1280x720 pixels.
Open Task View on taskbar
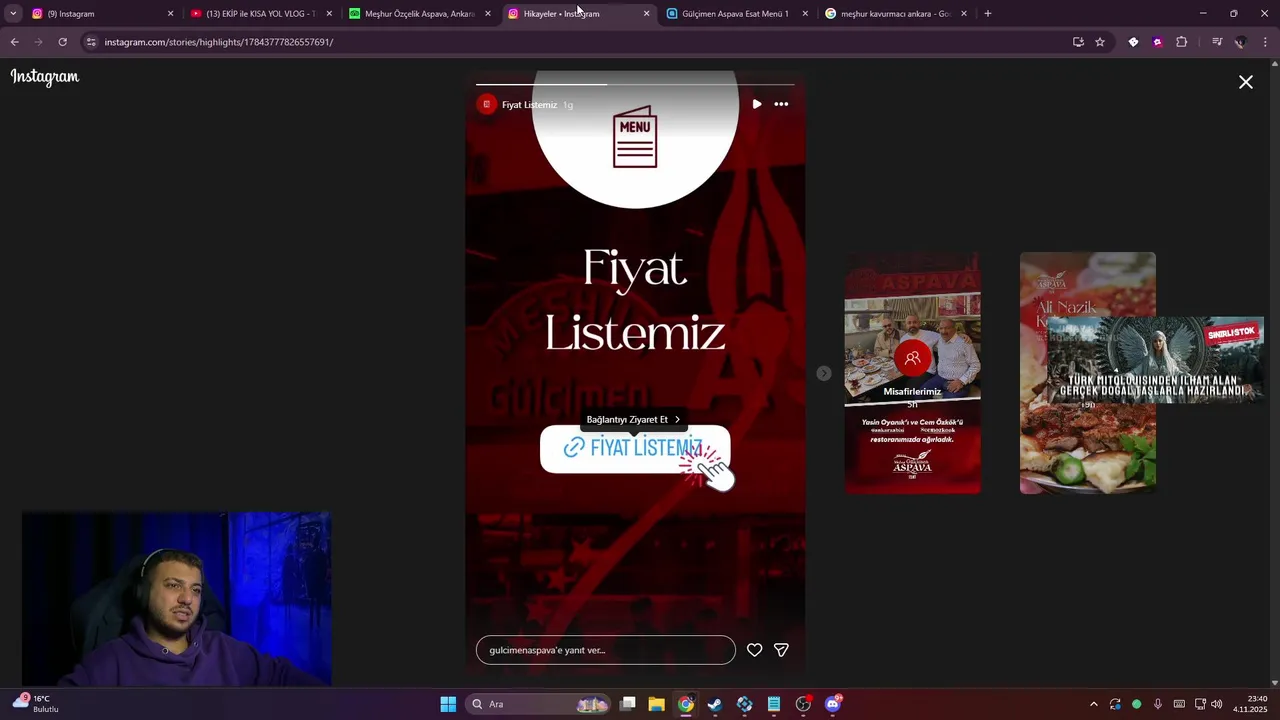coord(628,704)
